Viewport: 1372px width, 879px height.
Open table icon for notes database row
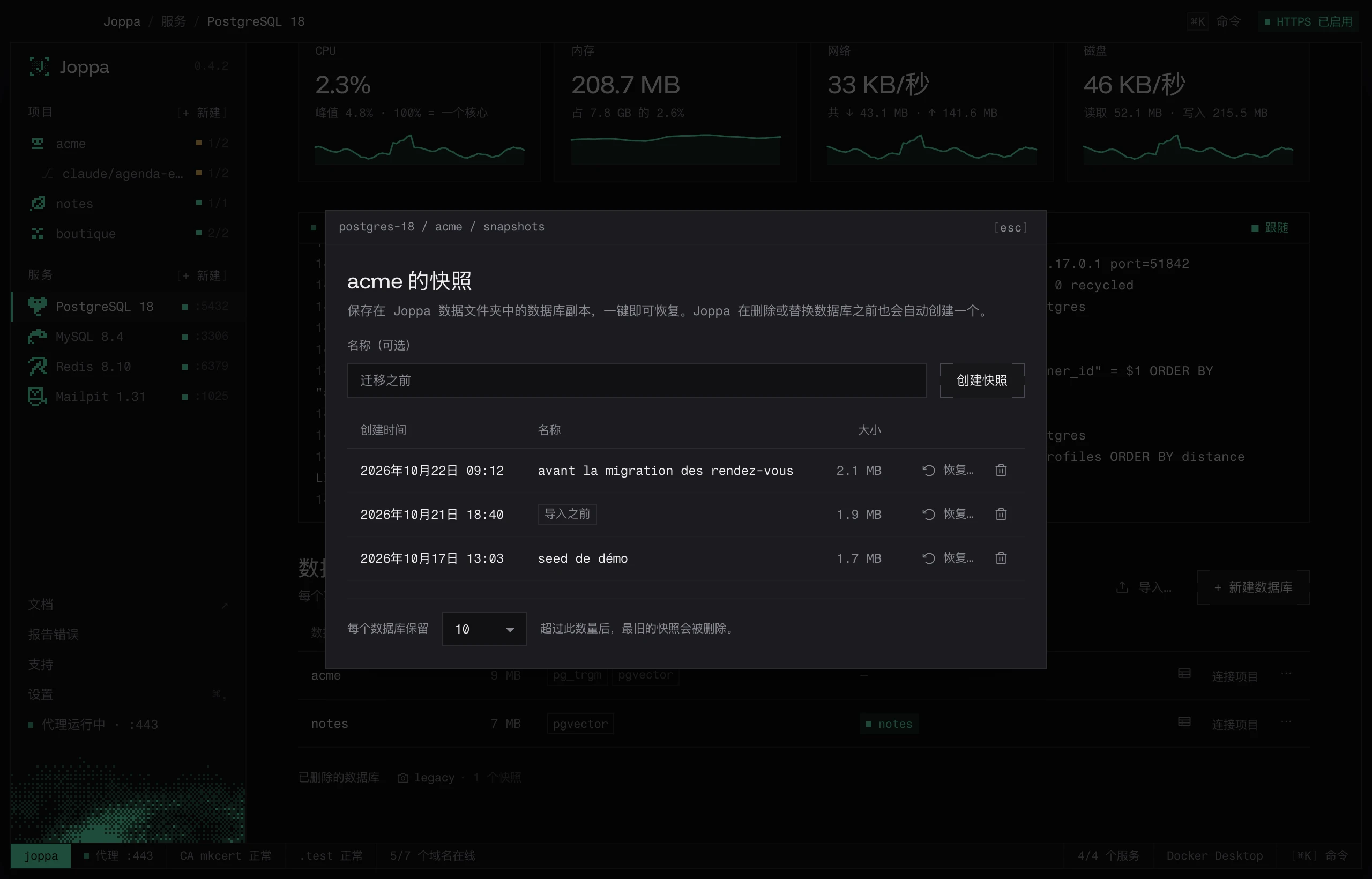coord(1184,722)
